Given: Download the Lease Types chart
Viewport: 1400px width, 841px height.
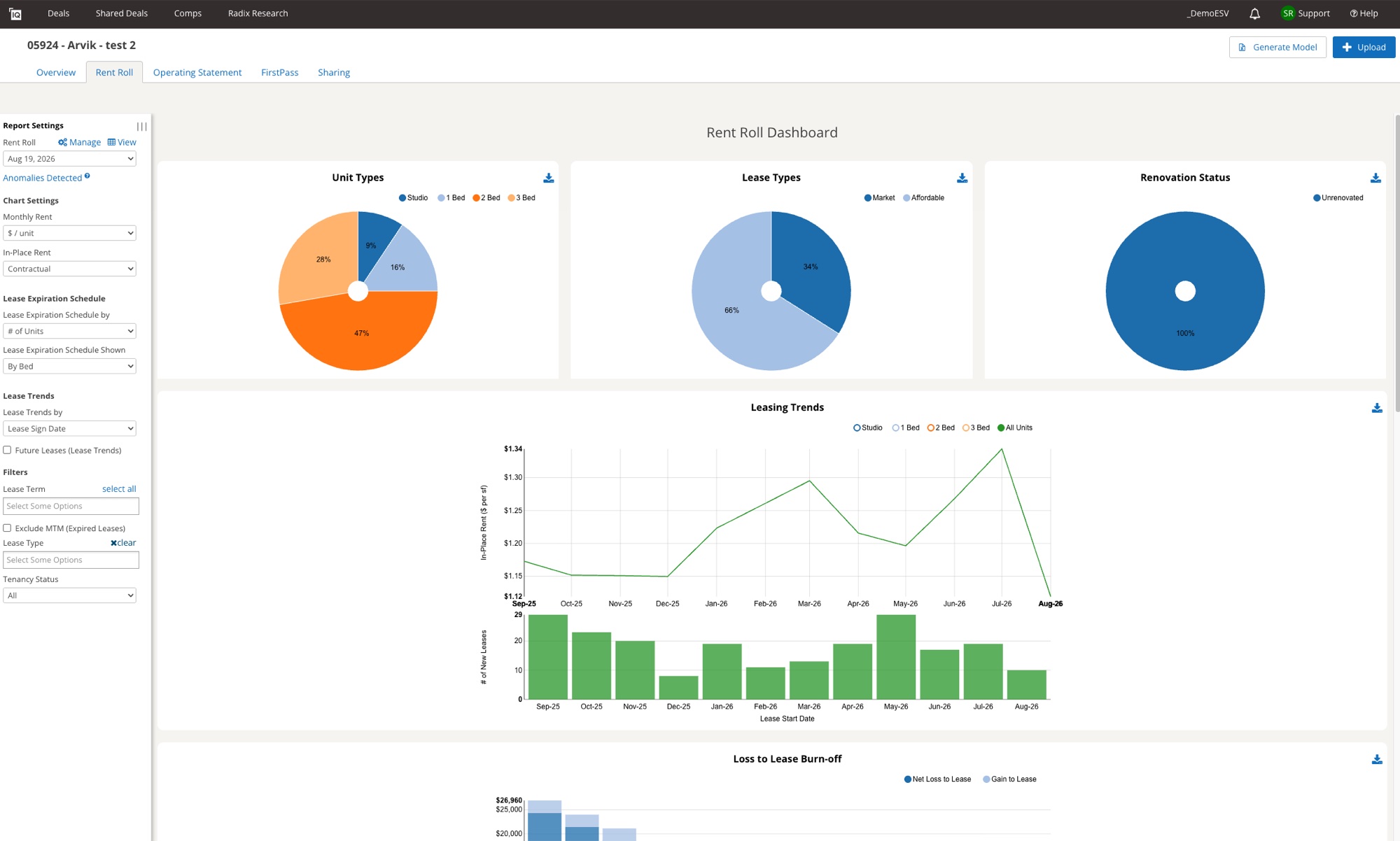Looking at the screenshot, I should (x=962, y=178).
